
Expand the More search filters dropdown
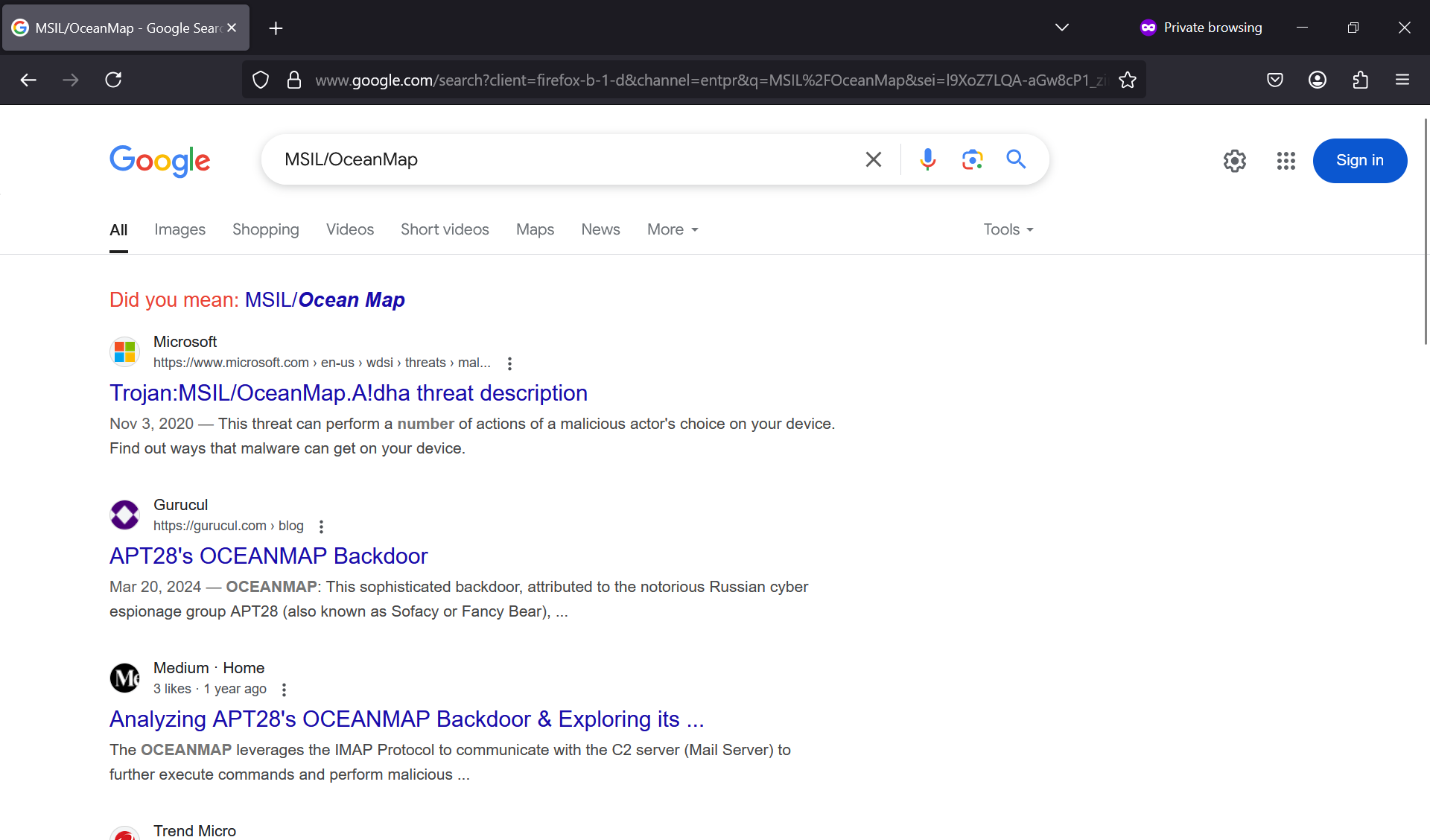[x=673, y=229]
